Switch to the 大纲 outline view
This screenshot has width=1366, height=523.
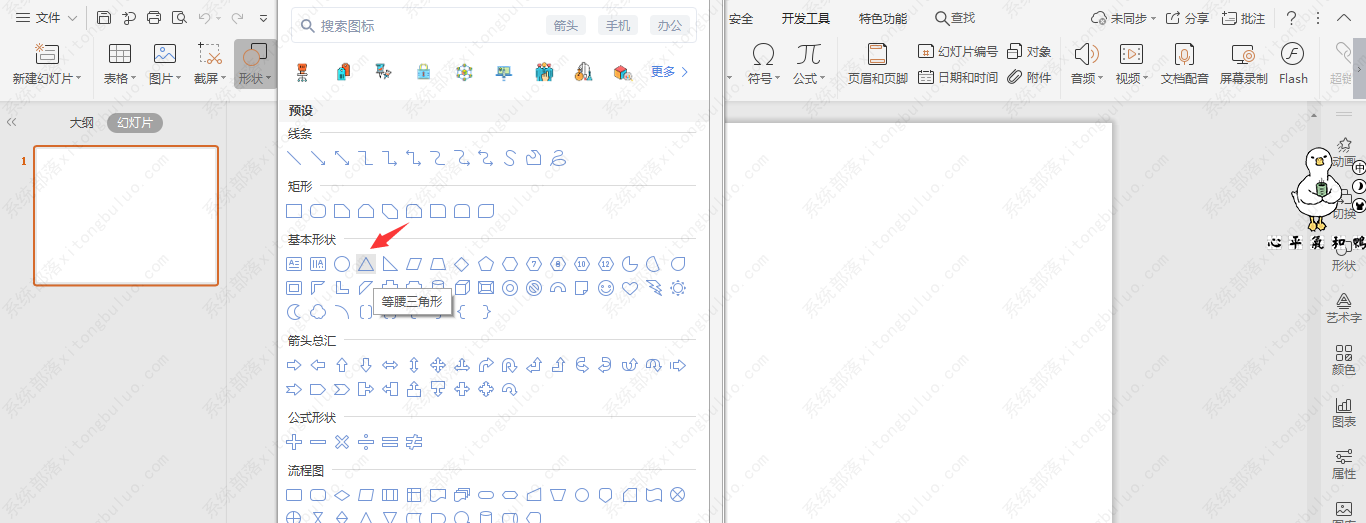81,123
